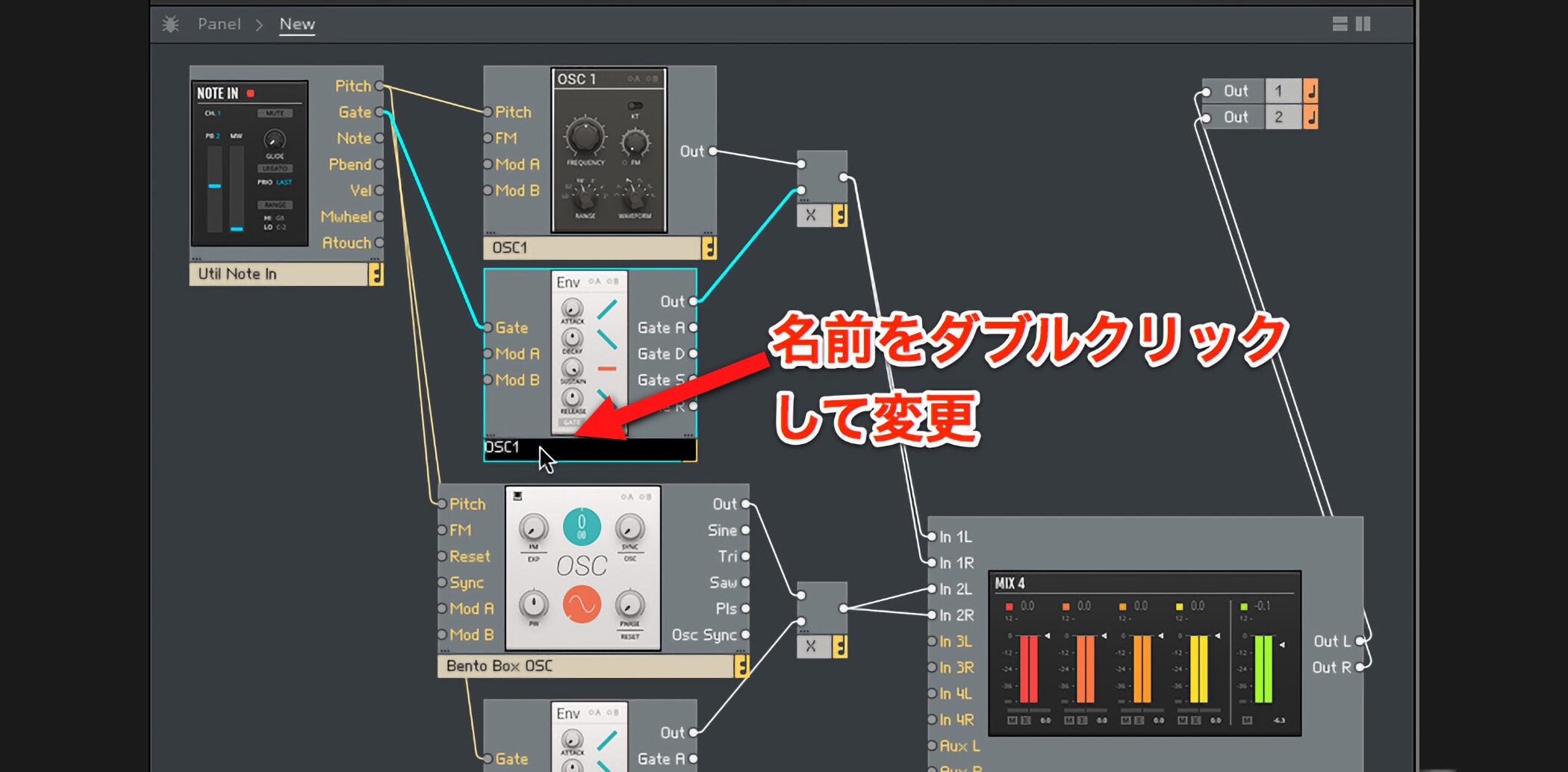Mute channel 2 in the MIX 4 mixer
The width and height of the screenshot is (1568, 772).
pos(1069,720)
